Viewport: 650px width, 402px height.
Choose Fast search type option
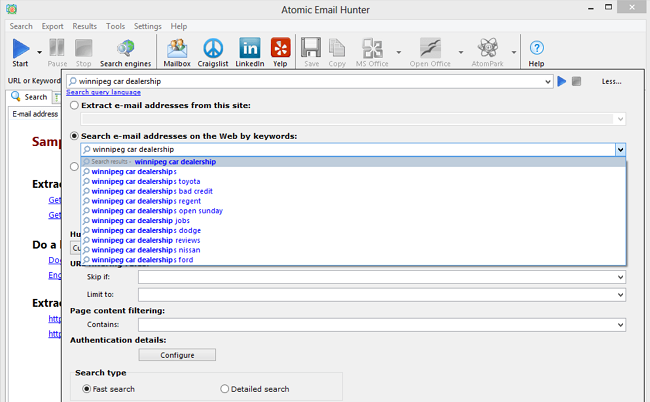[86, 389]
